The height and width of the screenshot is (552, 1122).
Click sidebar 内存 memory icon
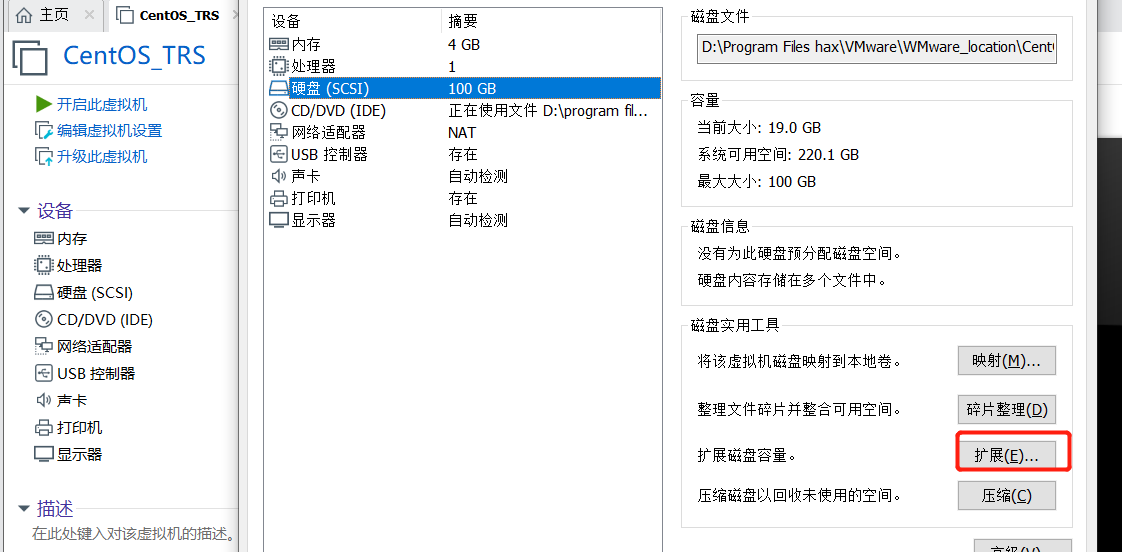pyautogui.click(x=44, y=238)
